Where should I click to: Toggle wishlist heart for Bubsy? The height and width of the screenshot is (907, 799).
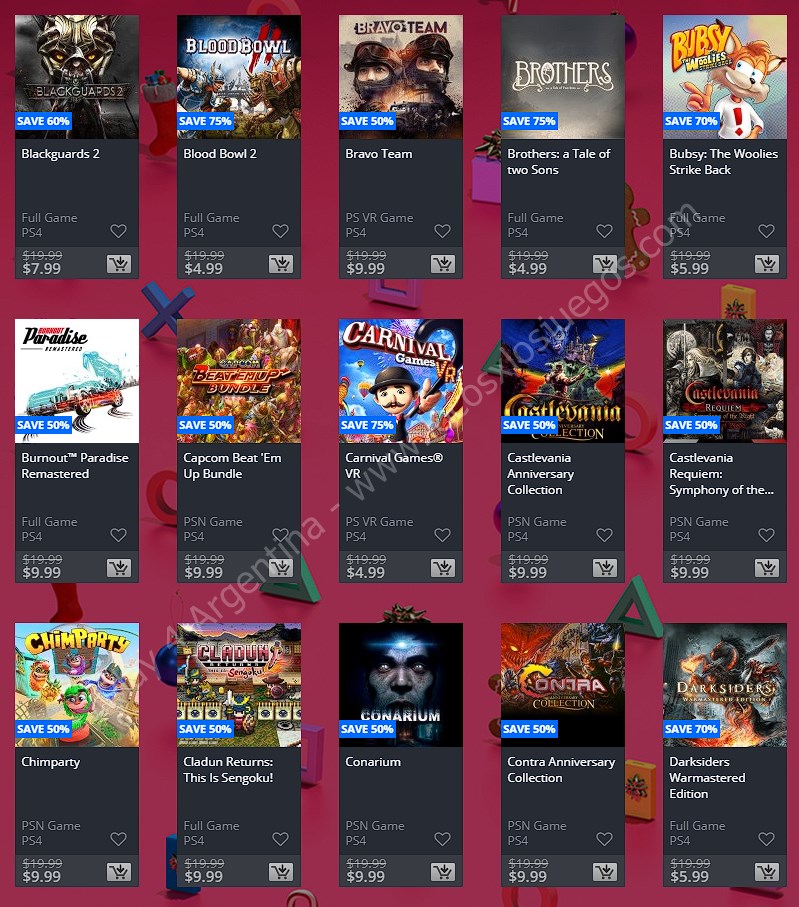point(767,231)
